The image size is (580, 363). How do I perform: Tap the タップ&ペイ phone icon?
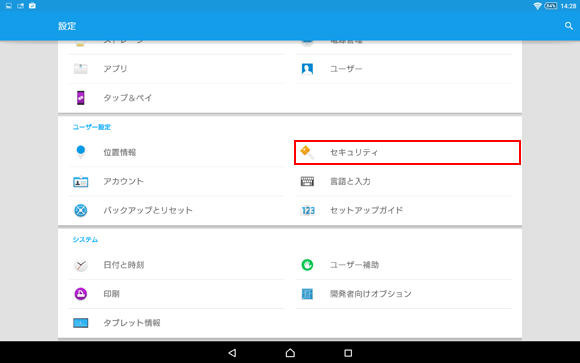(81, 98)
